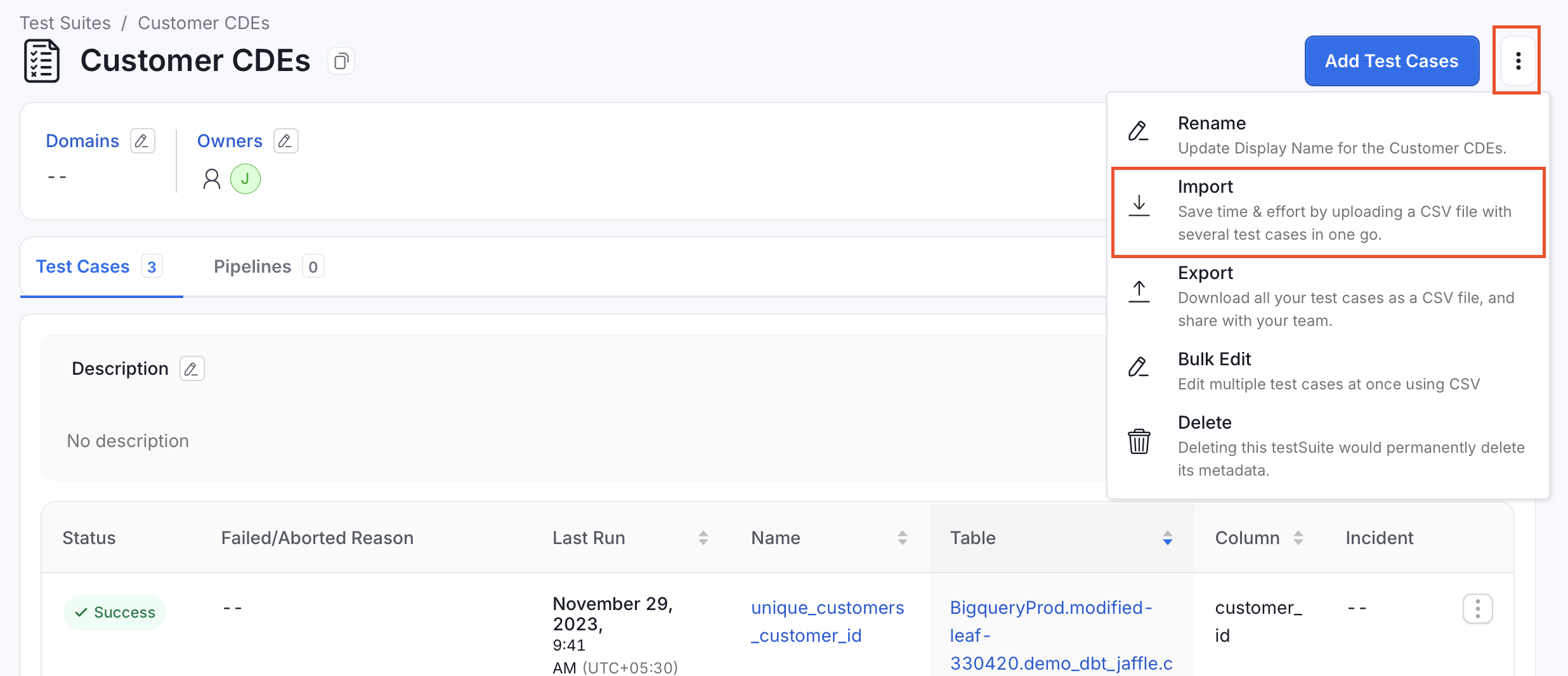The height and width of the screenshot is (676, 1568).
Task: Sort by Name column arrows
Action: tap(902, 538)
